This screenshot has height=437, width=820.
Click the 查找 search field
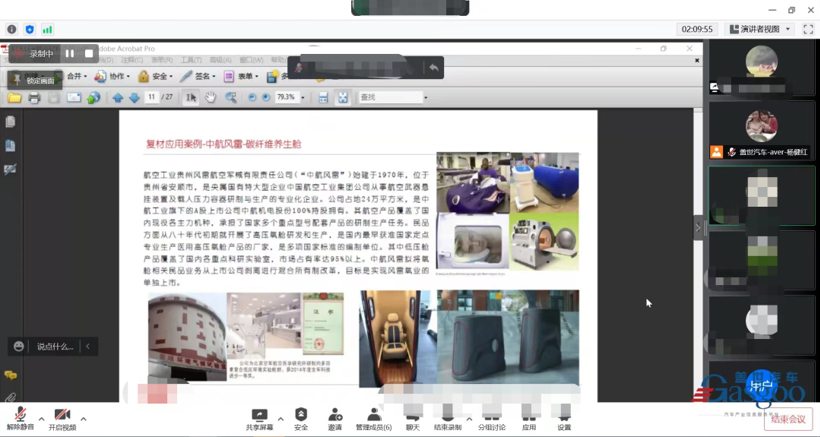(390, 97)
